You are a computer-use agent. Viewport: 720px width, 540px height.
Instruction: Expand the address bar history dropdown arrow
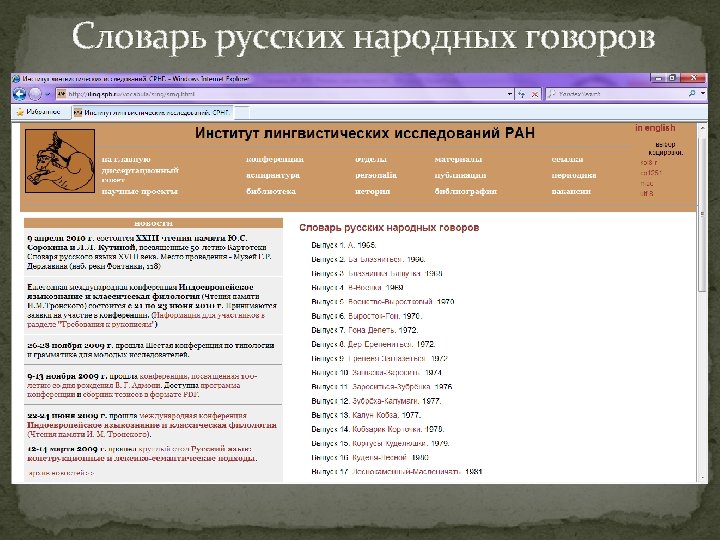tap(510, 94)
